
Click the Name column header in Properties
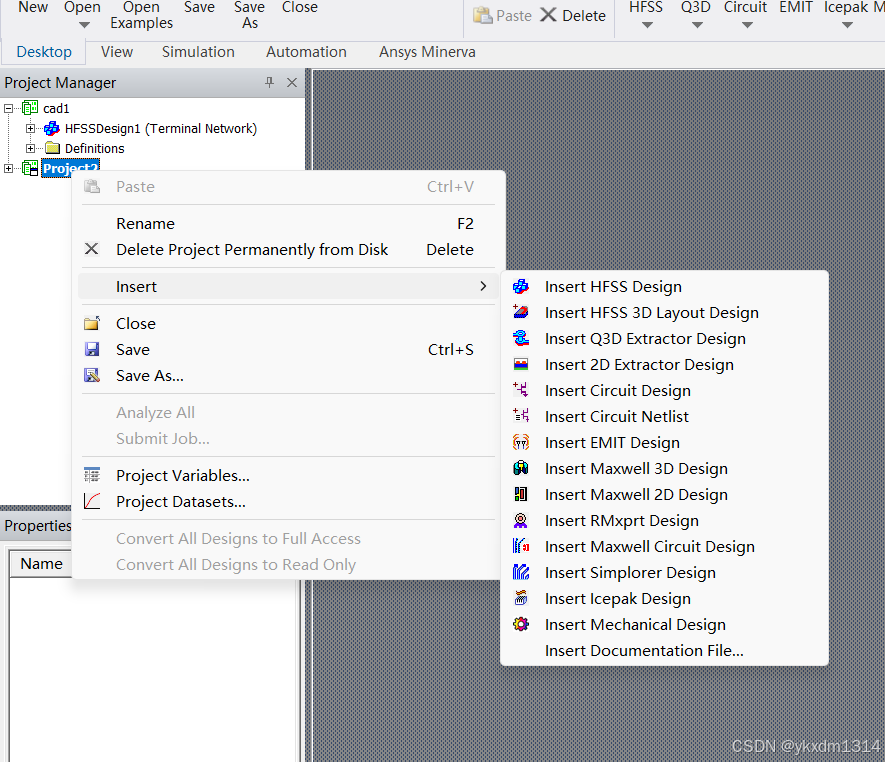(x=41, y=564)
